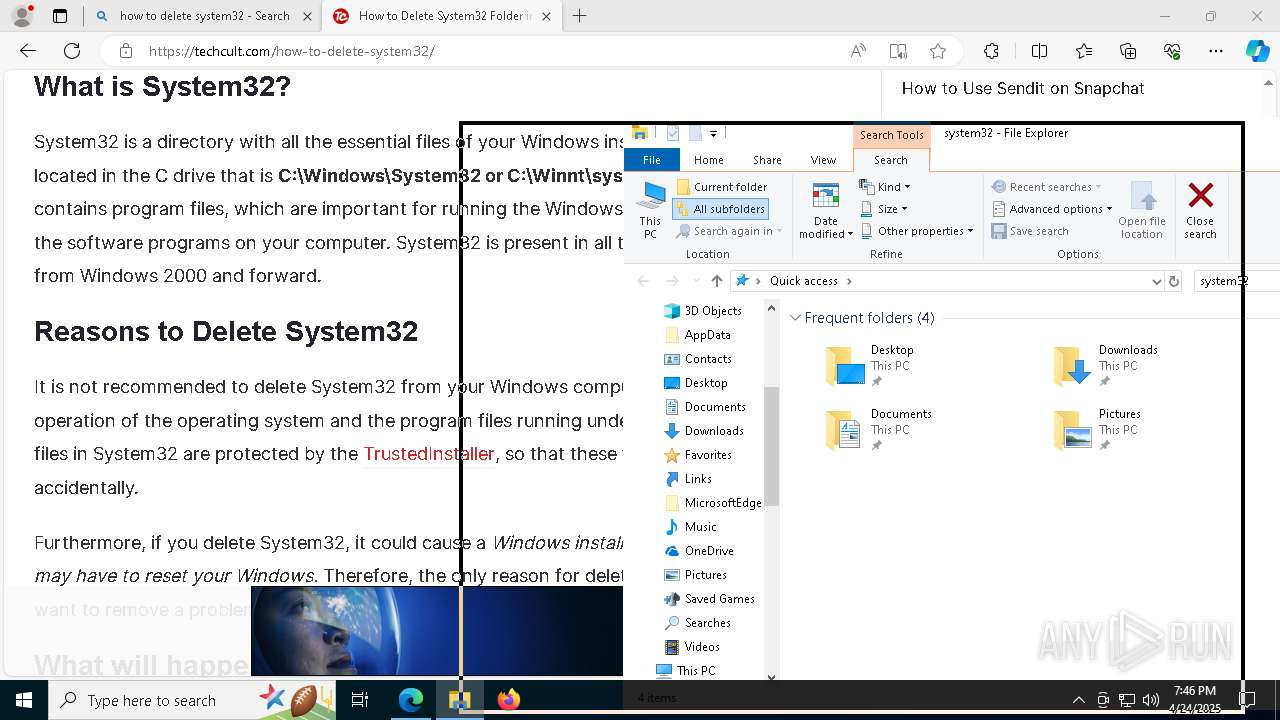Click Close search button

[1200, 210]
